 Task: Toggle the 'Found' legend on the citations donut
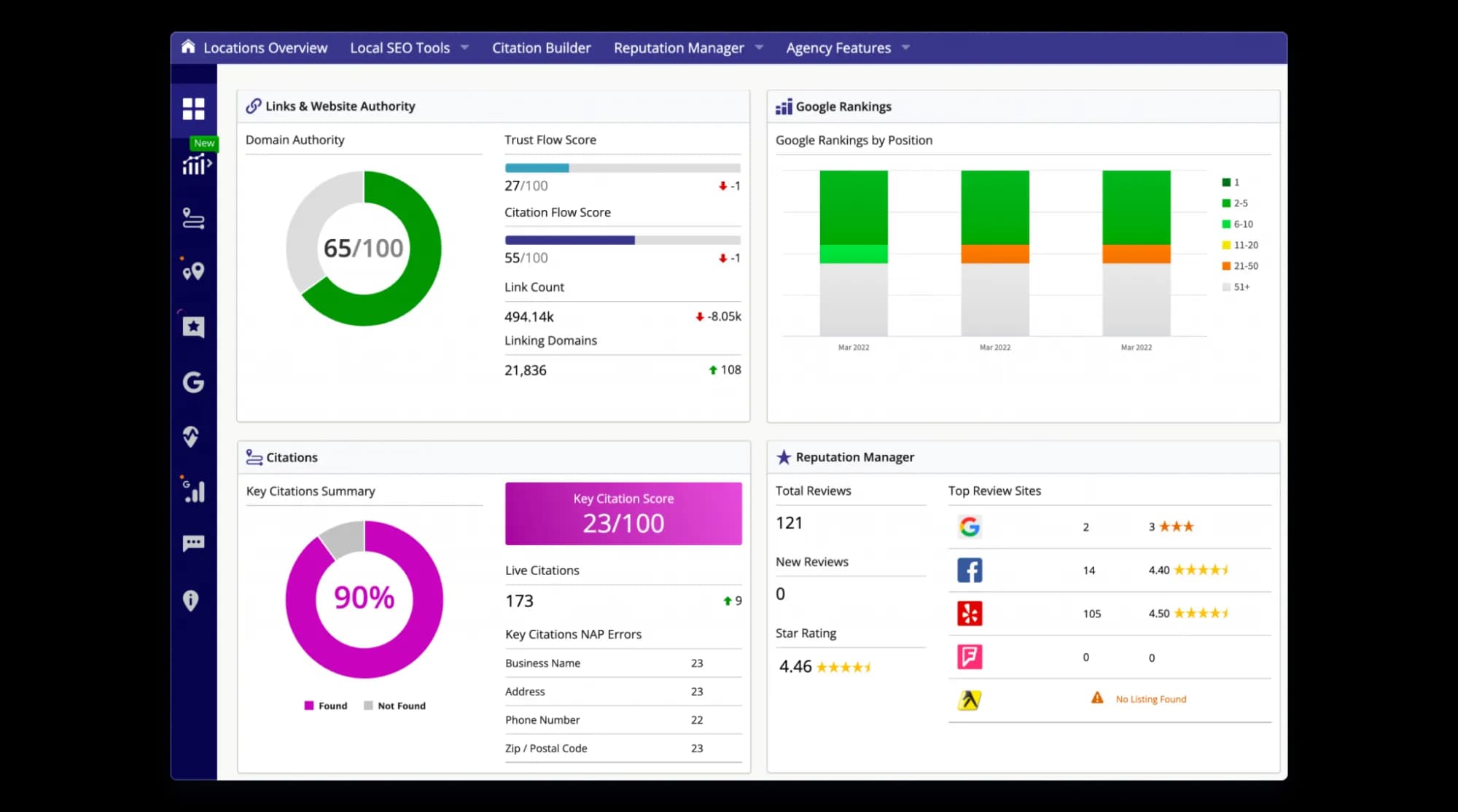325,705
